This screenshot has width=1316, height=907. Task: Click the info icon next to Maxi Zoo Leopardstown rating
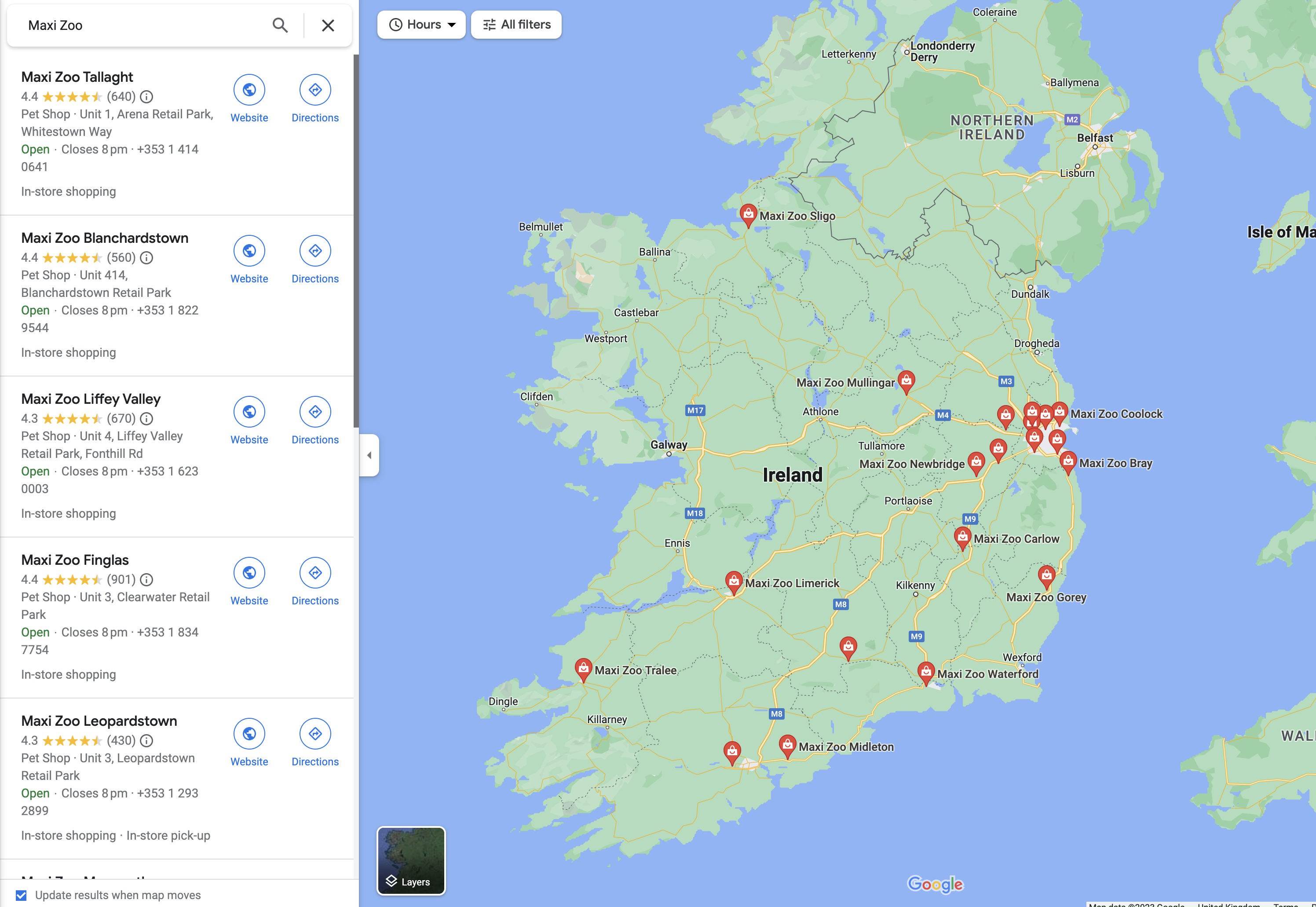point(146,740)
